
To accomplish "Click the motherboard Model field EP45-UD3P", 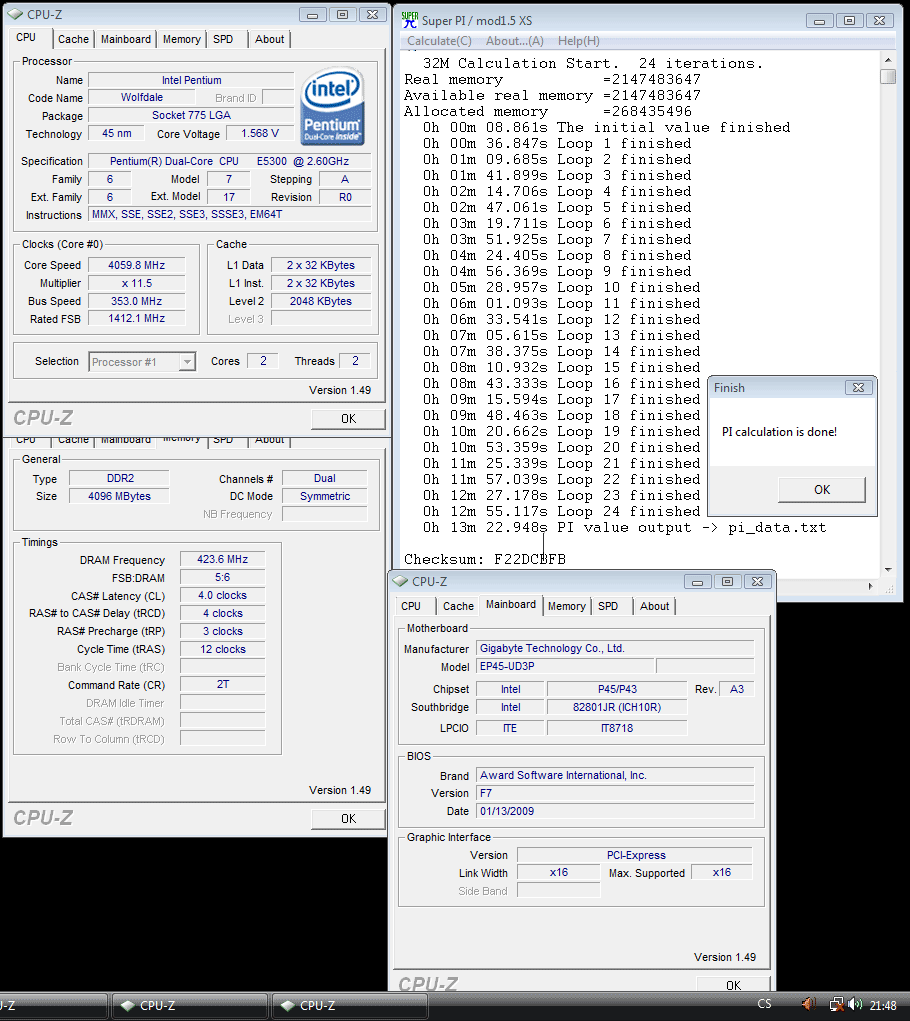I will pyautogui.click(x=566, y=666).
